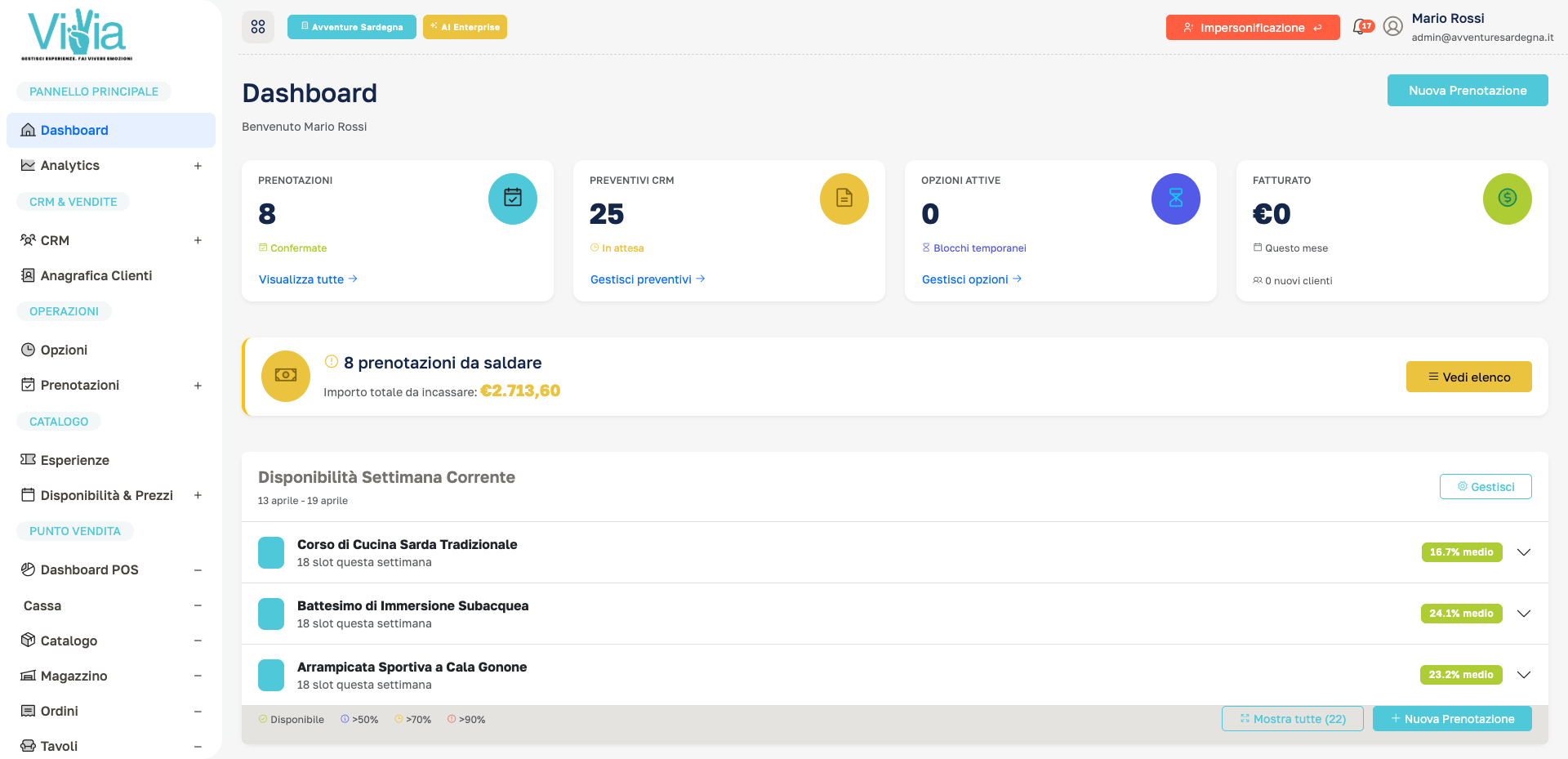The width and height of the screenshot is (1568, 759).
Task: Expand Corso di Cucina Sarda Tradizionale row
Action: [1524, 552]
